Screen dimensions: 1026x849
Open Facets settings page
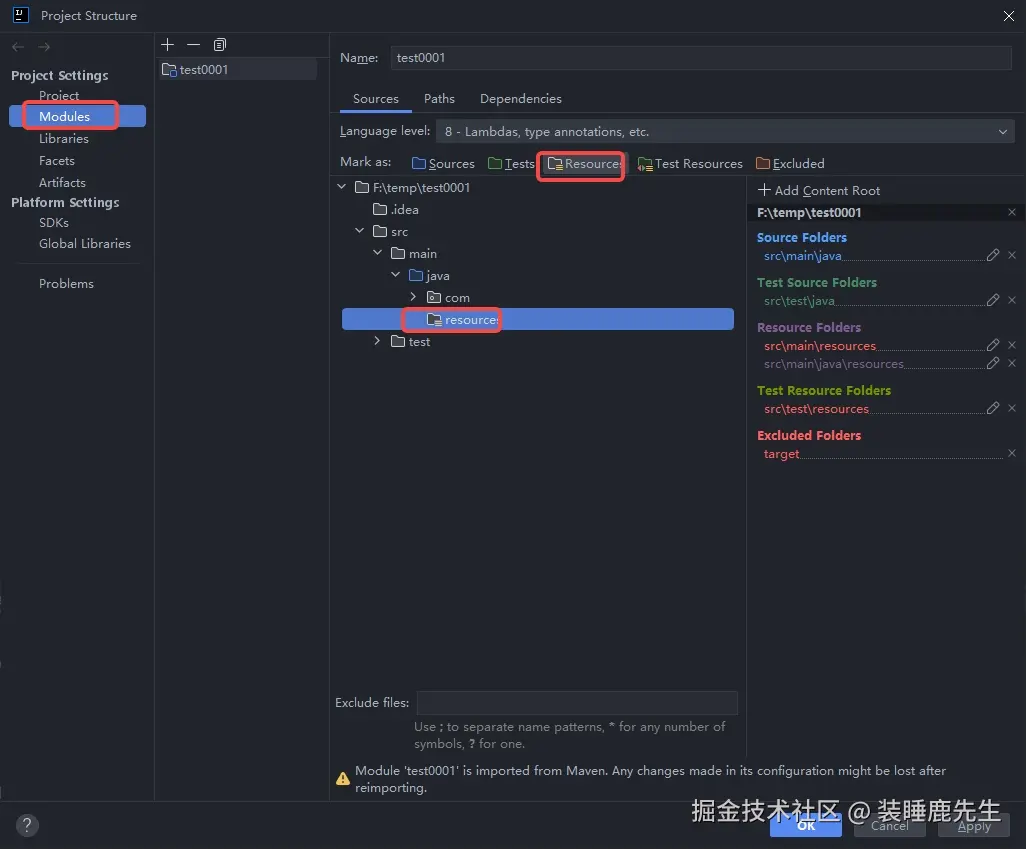click(56, 161)
